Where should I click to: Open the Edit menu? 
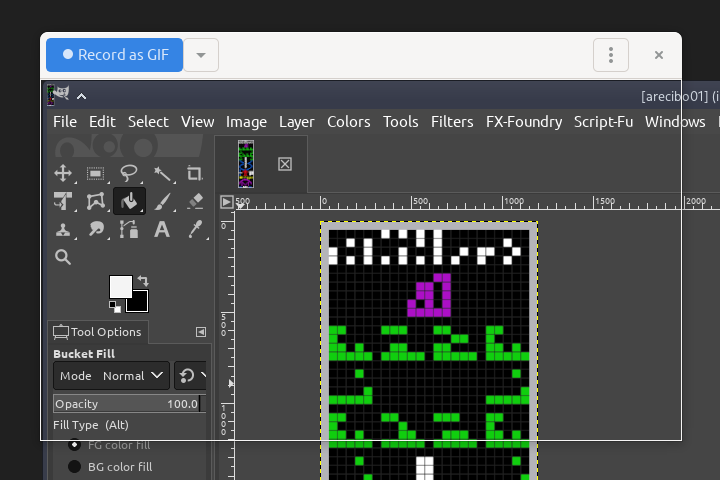[x=102, y=122]
